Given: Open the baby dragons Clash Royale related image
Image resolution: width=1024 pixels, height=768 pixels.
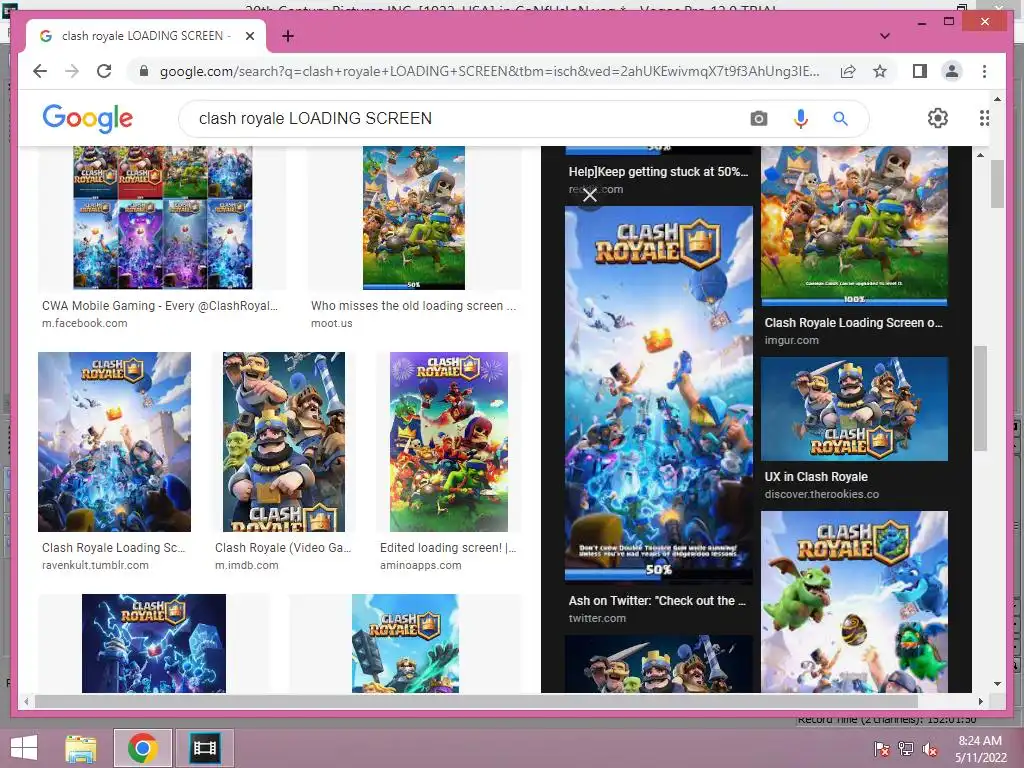Looking at the screenshot, I should pyautogui.click(x=854, y=601).
